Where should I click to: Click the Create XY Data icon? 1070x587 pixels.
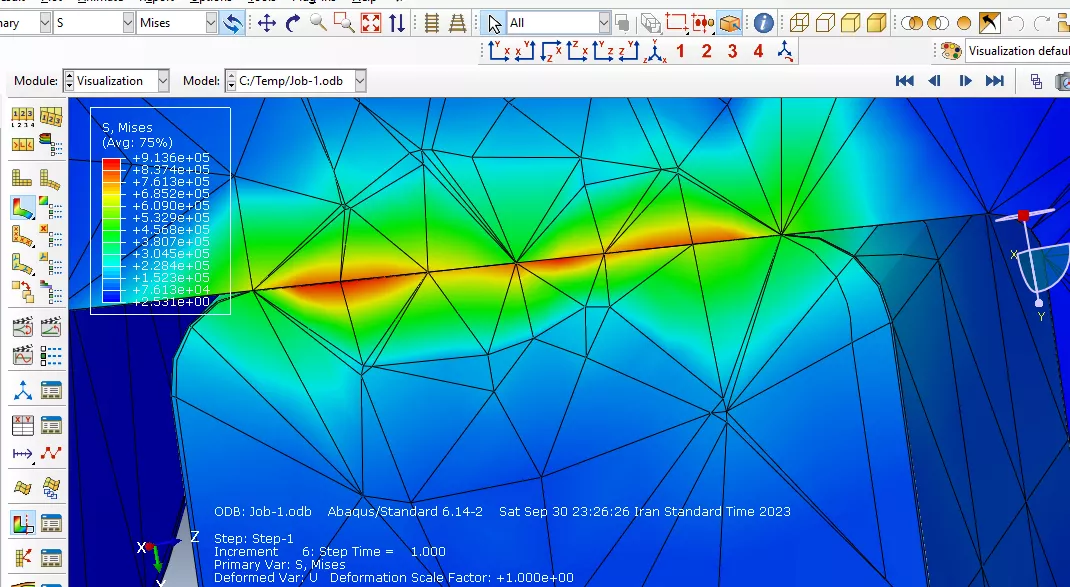23,425
